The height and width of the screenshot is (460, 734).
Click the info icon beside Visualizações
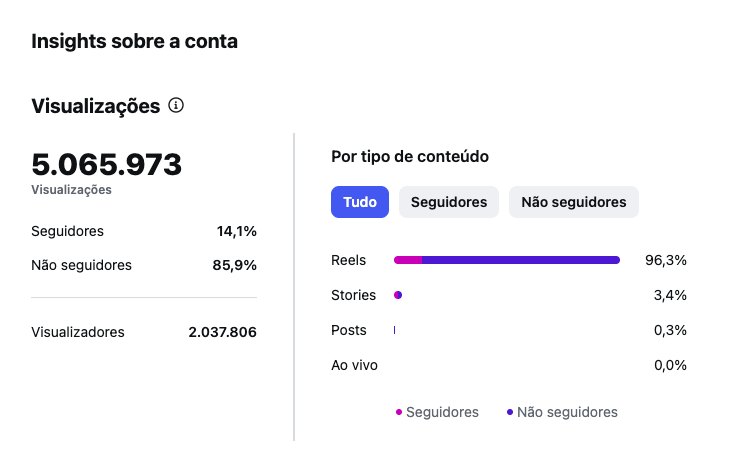click(177, 105)
